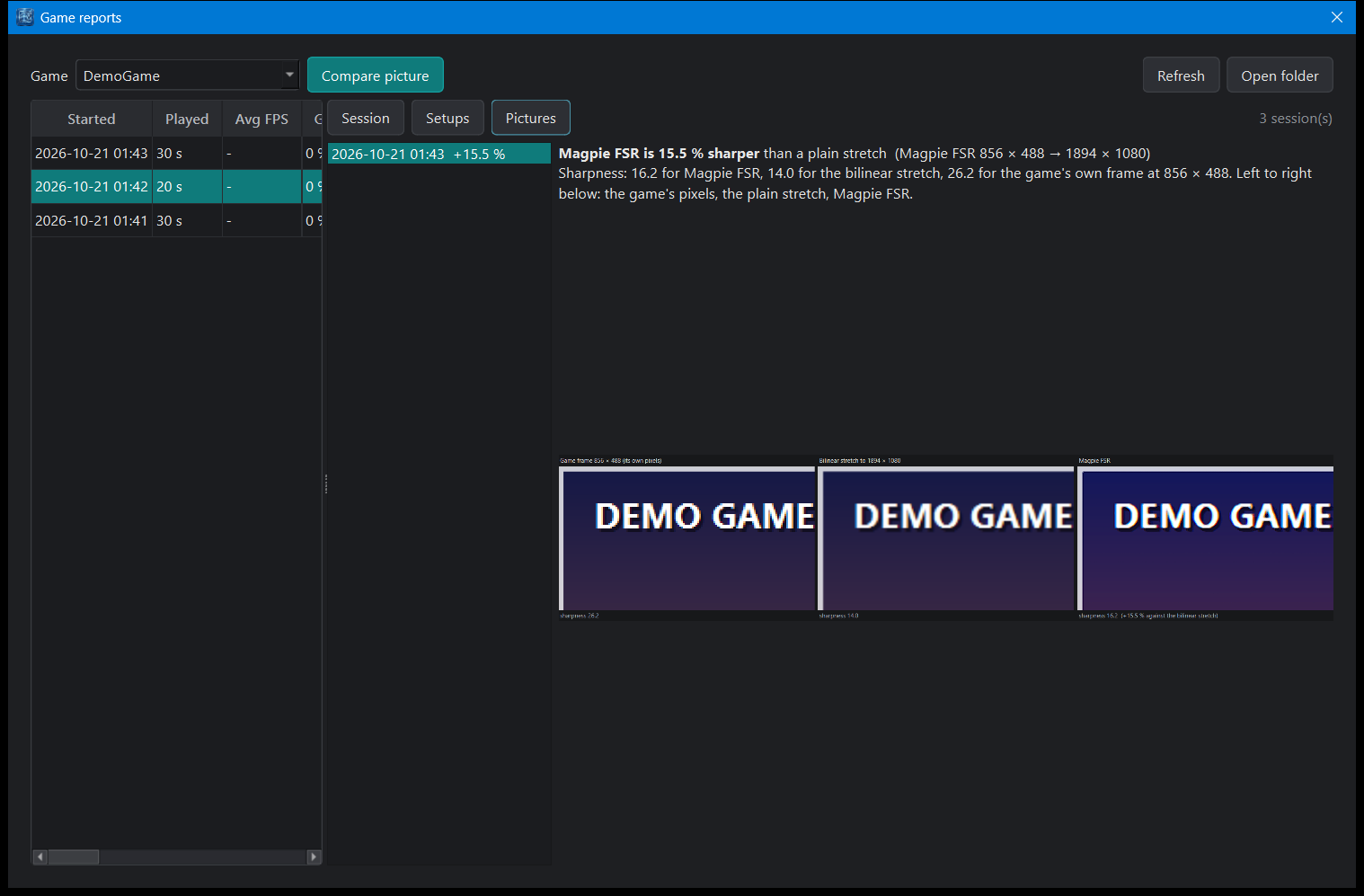Click the '3 session(s)' count text
The width and height of the screenshot is (1364, 896).
tap(1295, 118)
